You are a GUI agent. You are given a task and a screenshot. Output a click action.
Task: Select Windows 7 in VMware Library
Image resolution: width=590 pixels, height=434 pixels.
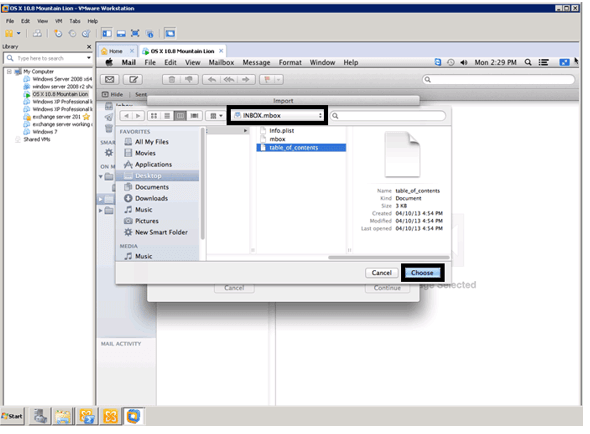(x=45, y=132)
